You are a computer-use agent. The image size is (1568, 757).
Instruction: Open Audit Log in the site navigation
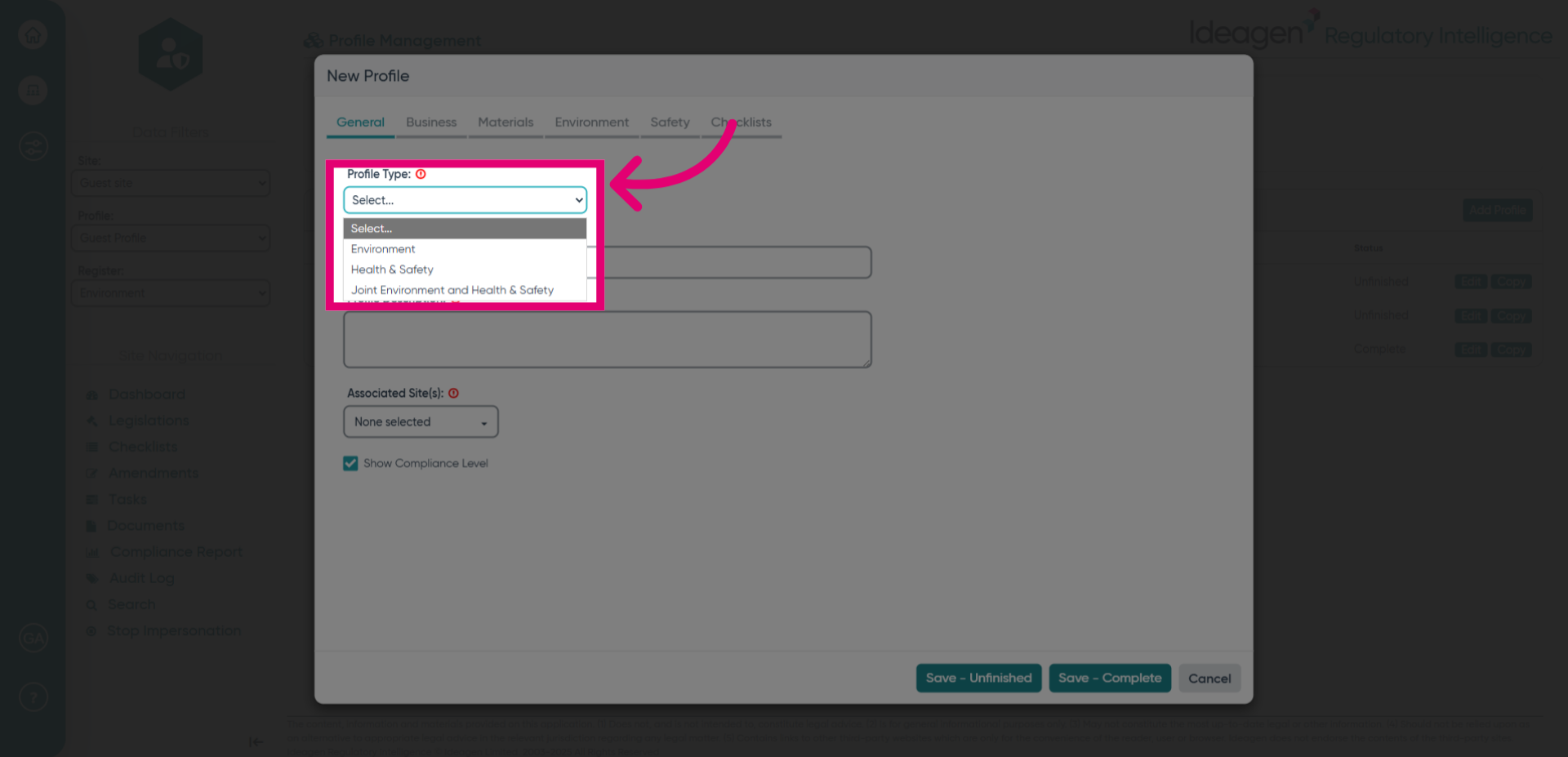142,578
